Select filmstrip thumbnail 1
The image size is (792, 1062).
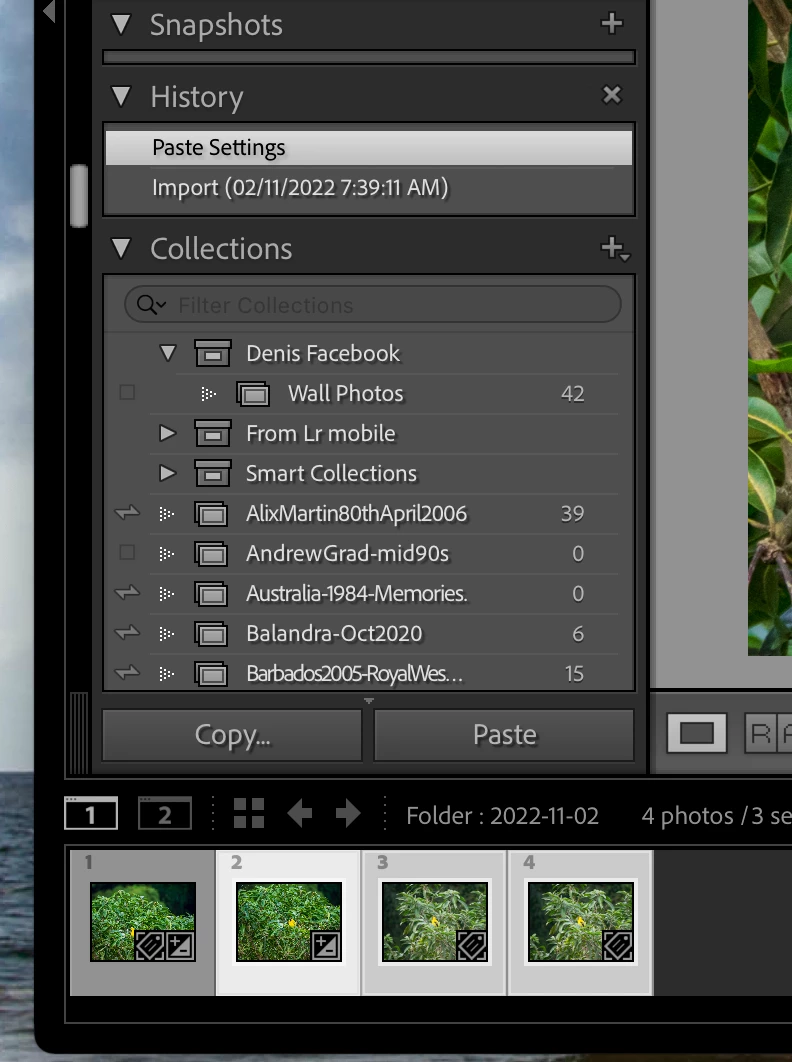[142, 922]
